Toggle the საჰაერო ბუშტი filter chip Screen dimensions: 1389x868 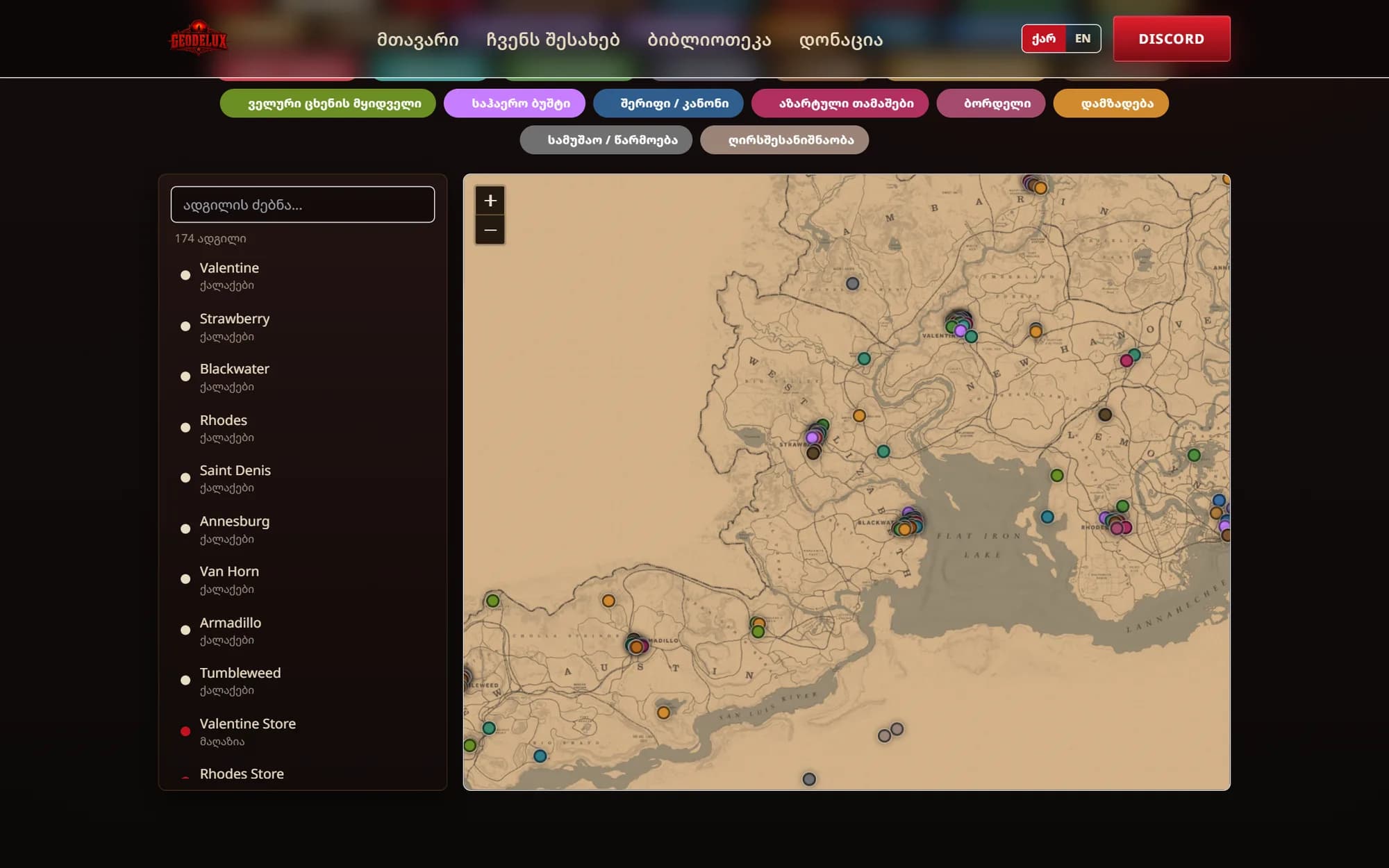click(x=515, y=103)
